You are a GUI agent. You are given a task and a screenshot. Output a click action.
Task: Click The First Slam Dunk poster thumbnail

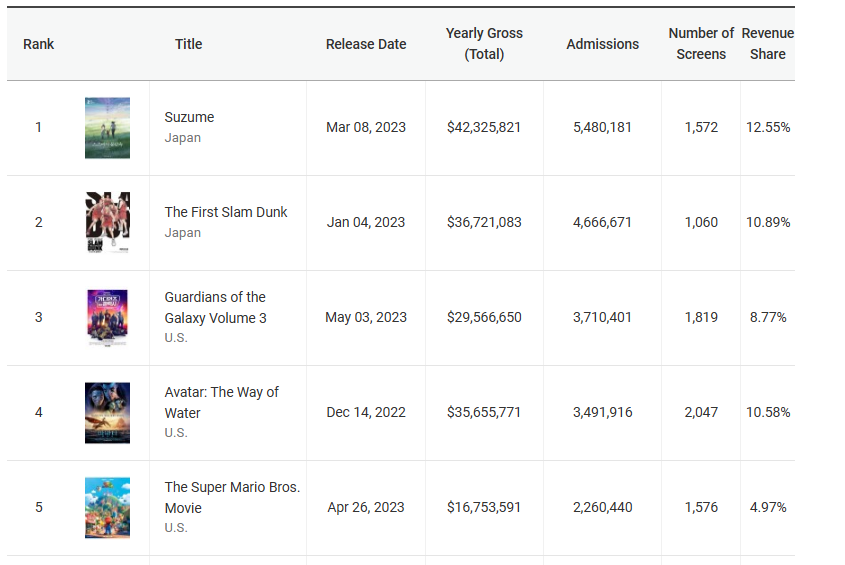tap(107, 222)
